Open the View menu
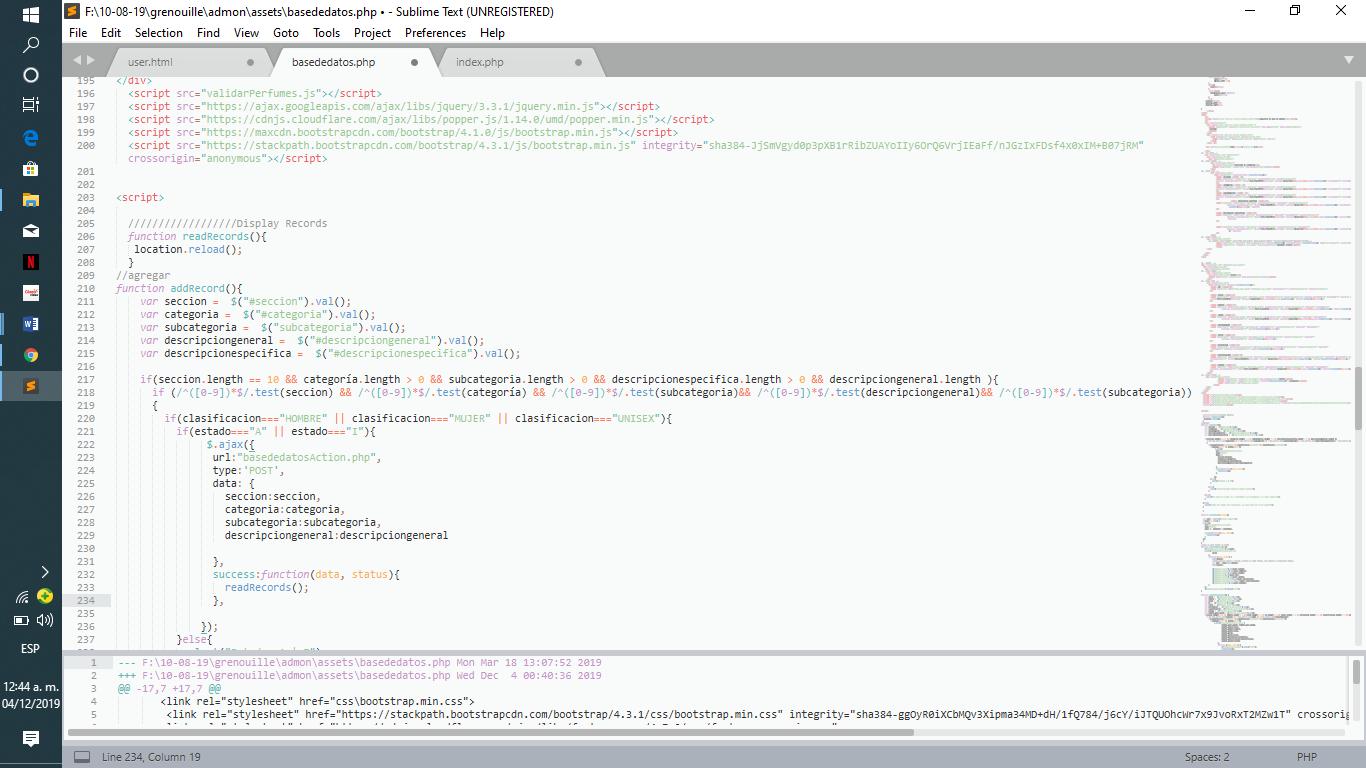Viewport: 1366px width, 768px height. (246, 32)
